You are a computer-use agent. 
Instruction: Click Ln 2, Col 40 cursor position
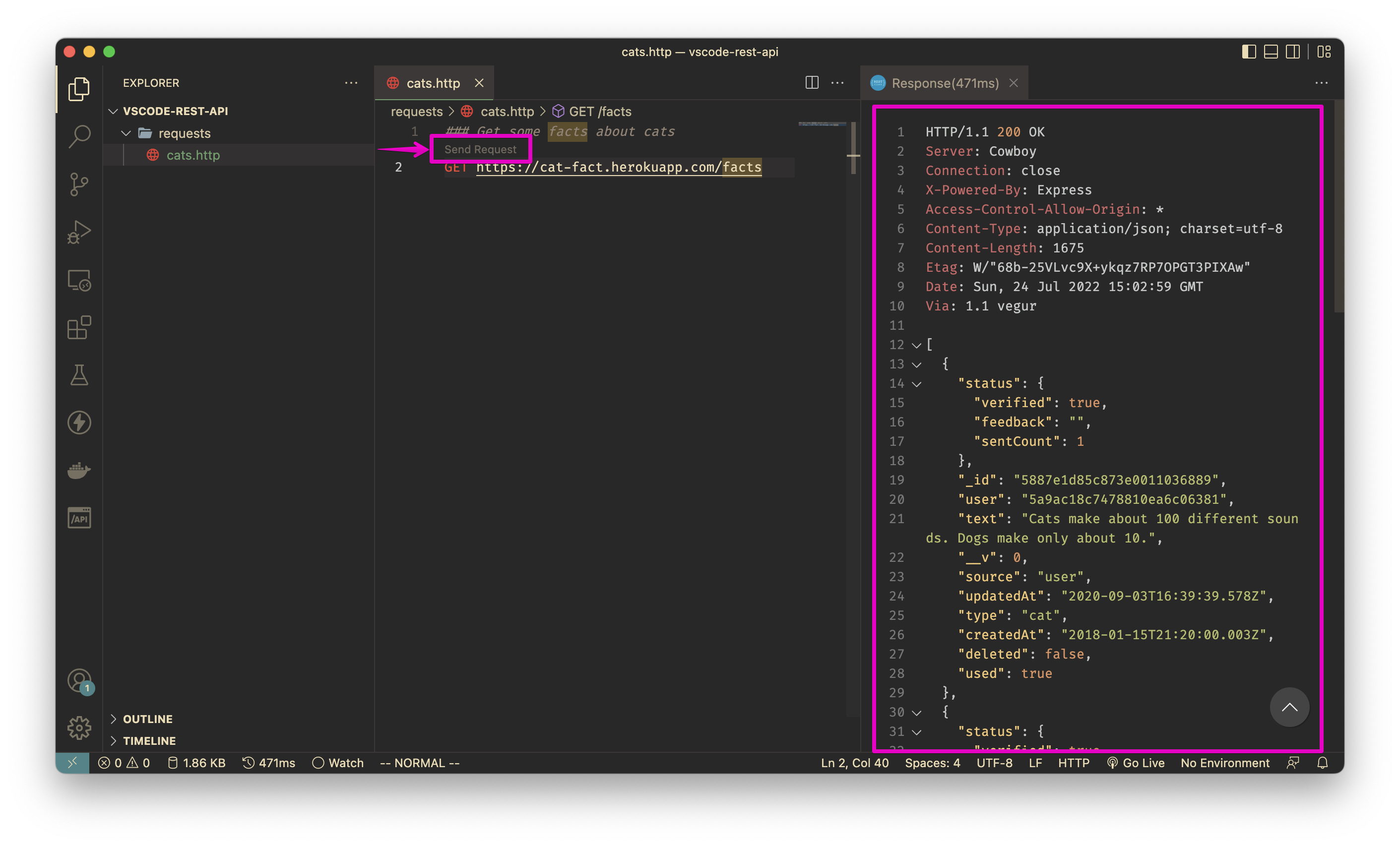(x=854, y=762)
